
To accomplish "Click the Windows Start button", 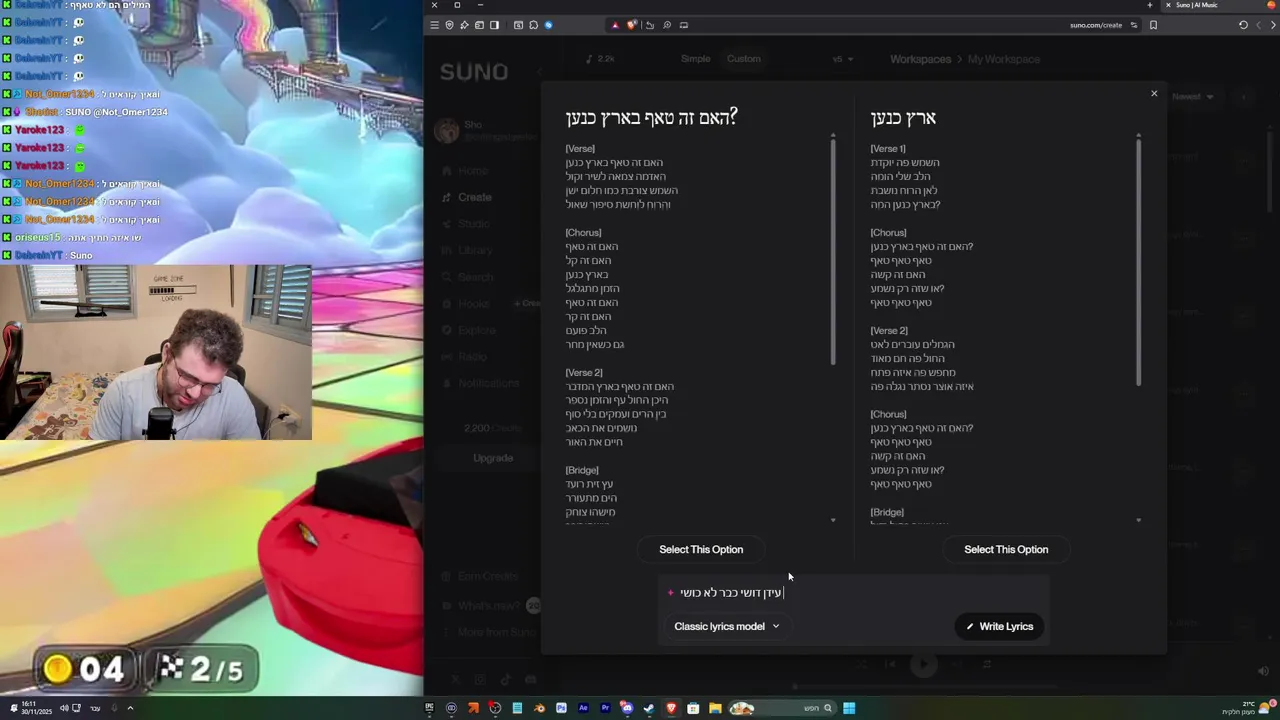I will coord(849,708).
